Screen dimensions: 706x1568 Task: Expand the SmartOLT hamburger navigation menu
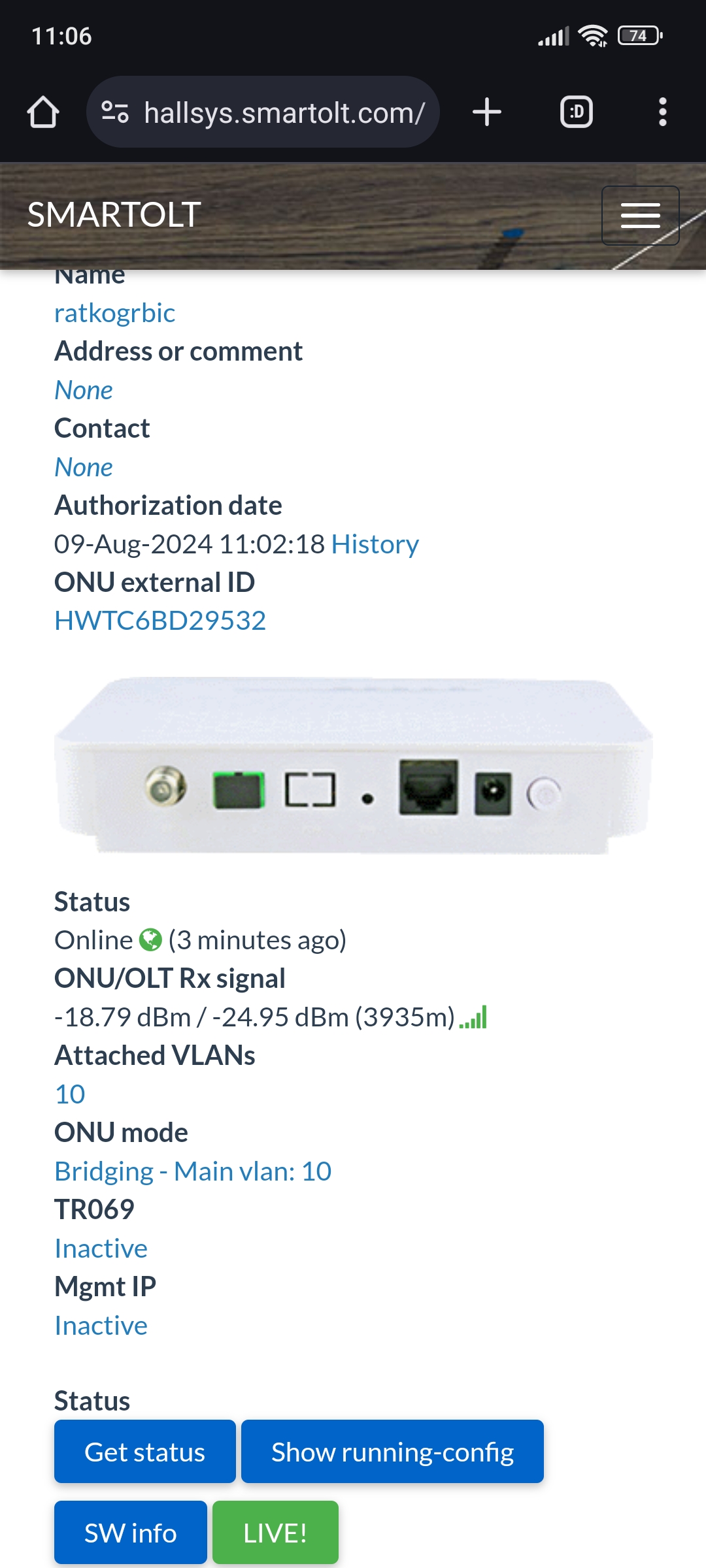click(641, 216)
